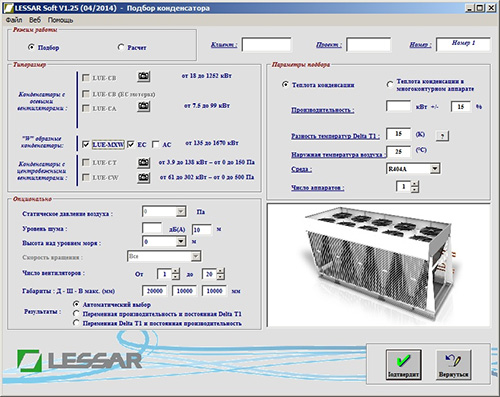Screen dimensions: 500x397
Task: Open camera photo icon for LUE-CW
Action: coord(144,177)
